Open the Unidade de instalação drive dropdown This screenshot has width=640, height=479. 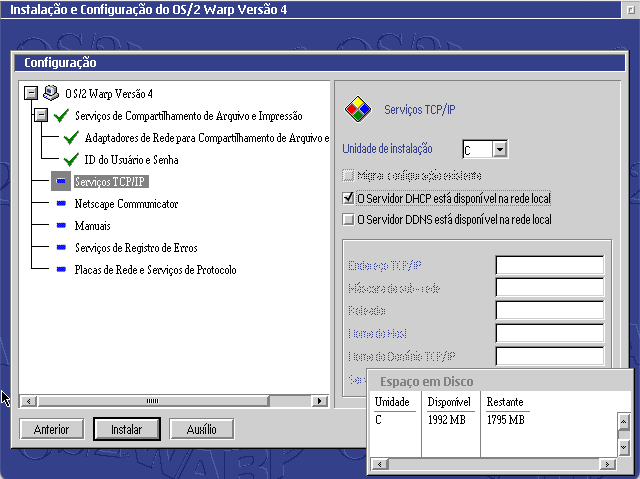point(500,150)
